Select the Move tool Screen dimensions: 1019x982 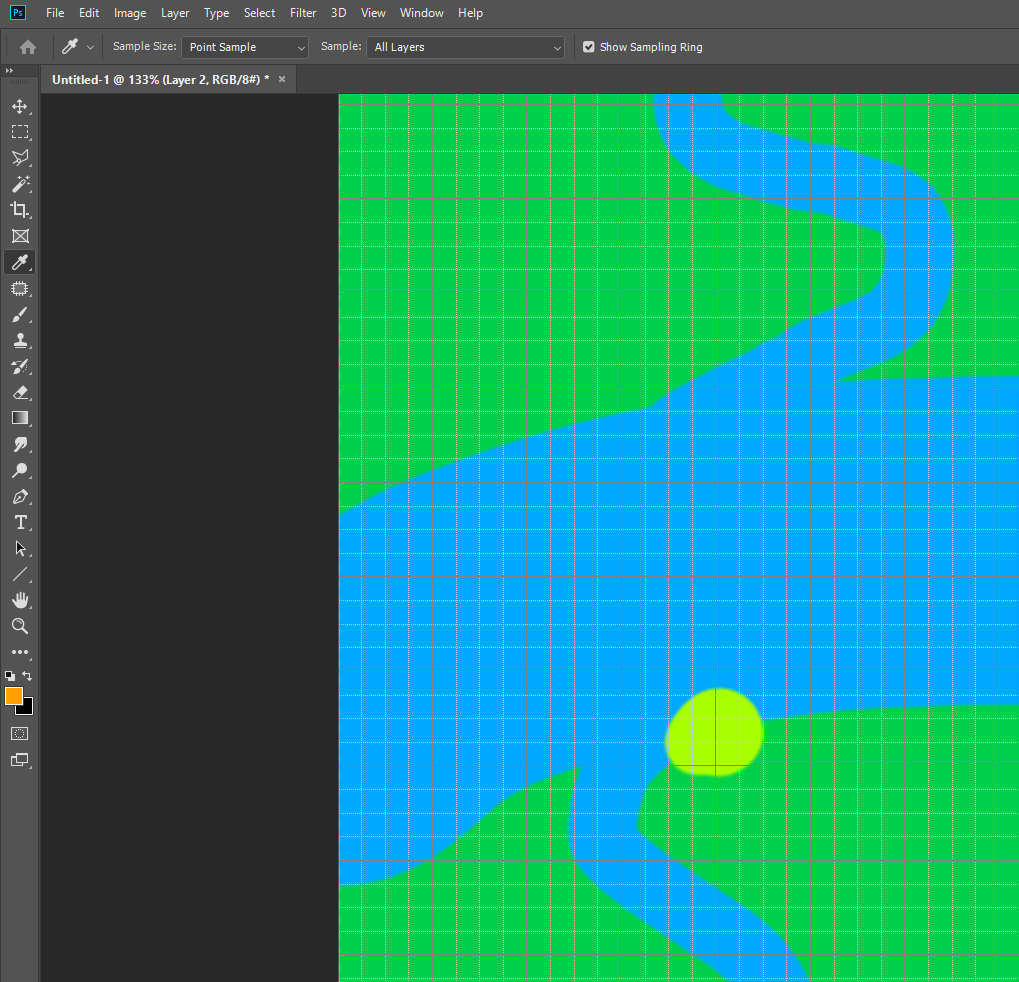[19, 106]
